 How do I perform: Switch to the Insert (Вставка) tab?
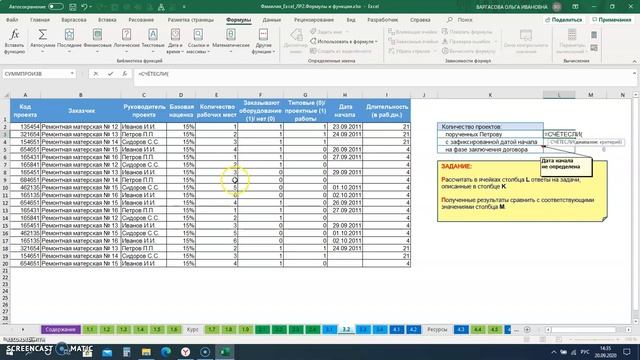pyautogui.click(x=107, y=20)
